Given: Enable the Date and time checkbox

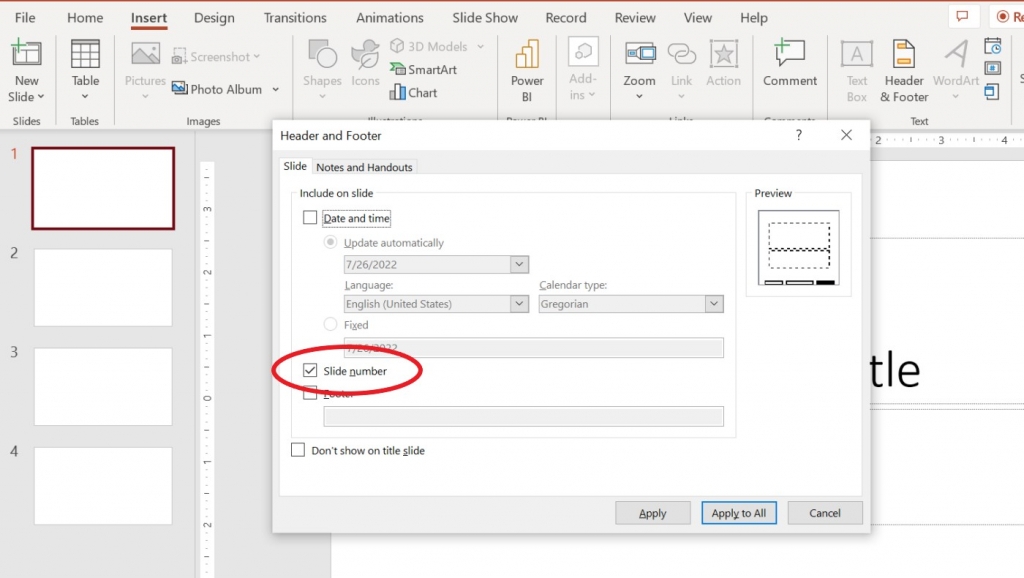Looking at the screenshot, I should click(310, 218).
